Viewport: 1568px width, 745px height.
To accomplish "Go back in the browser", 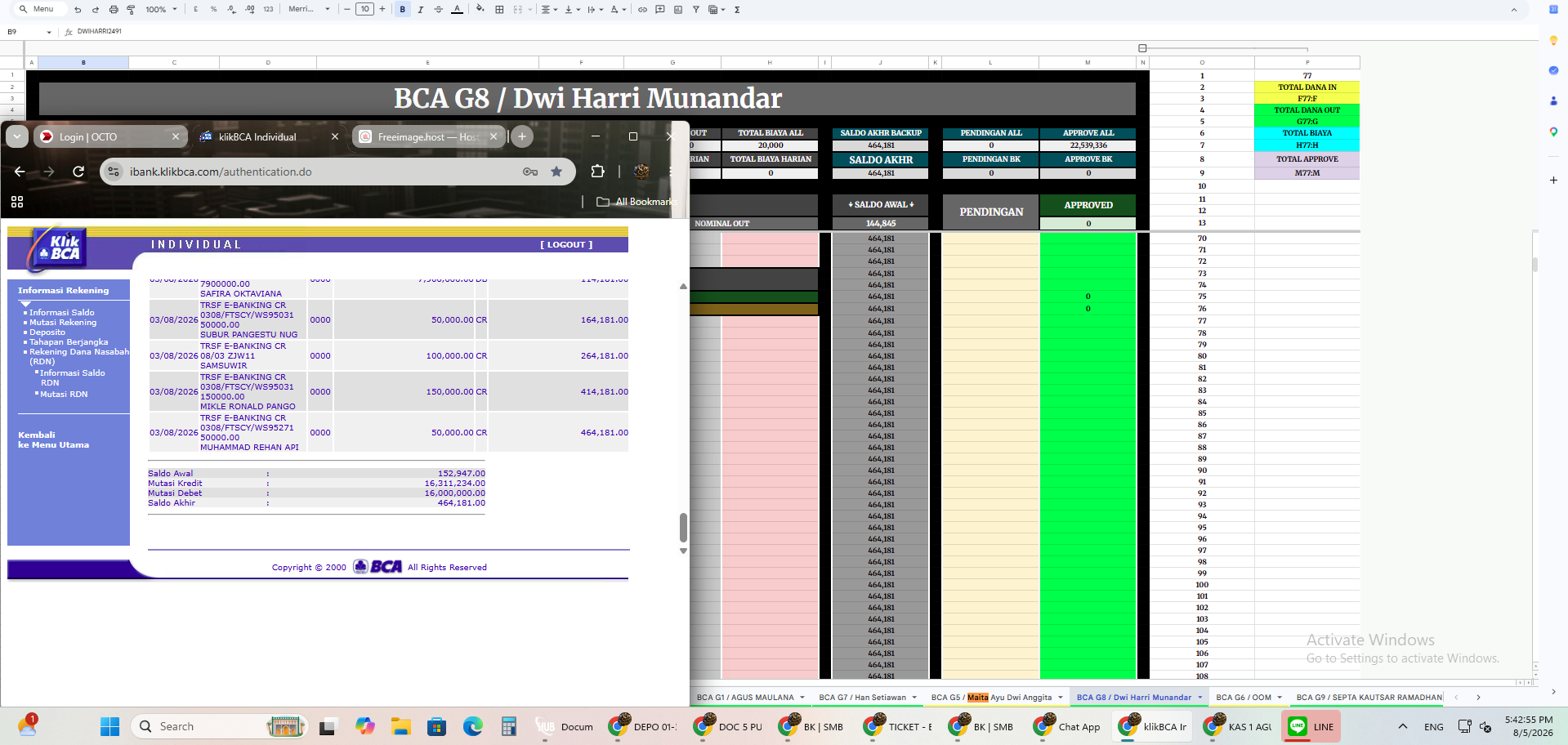I will click(x=20, y=172).
